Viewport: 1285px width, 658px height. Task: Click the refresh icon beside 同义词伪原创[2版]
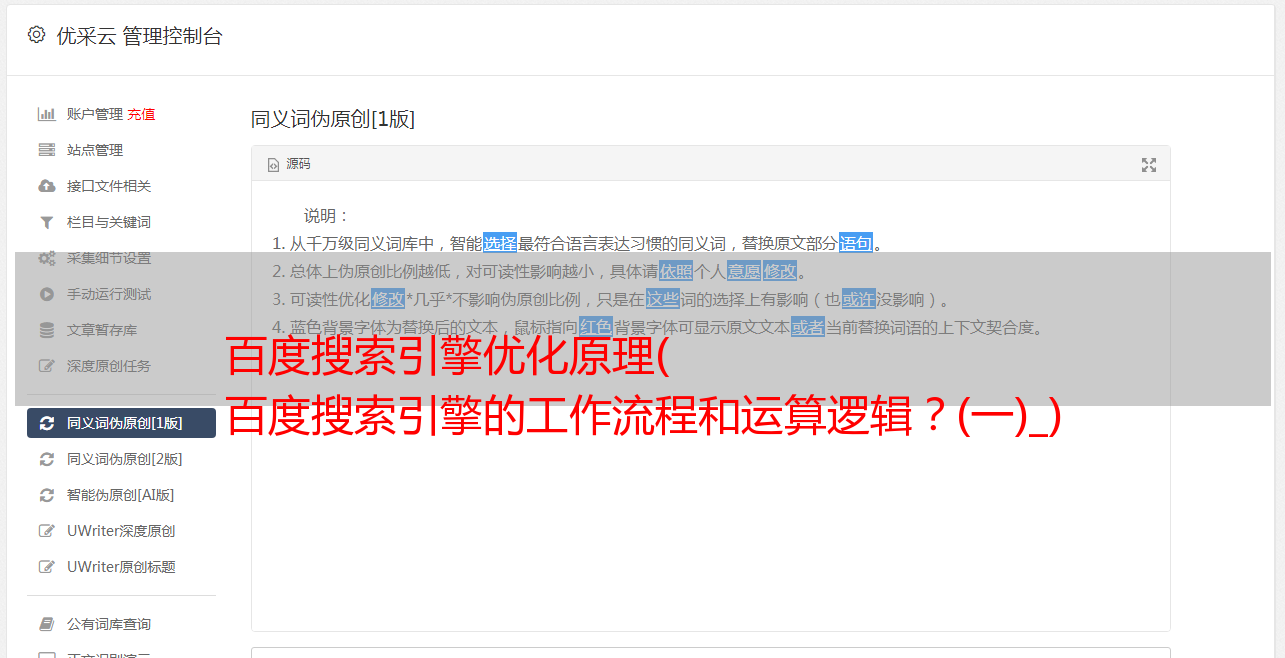(x=46, y=459)
